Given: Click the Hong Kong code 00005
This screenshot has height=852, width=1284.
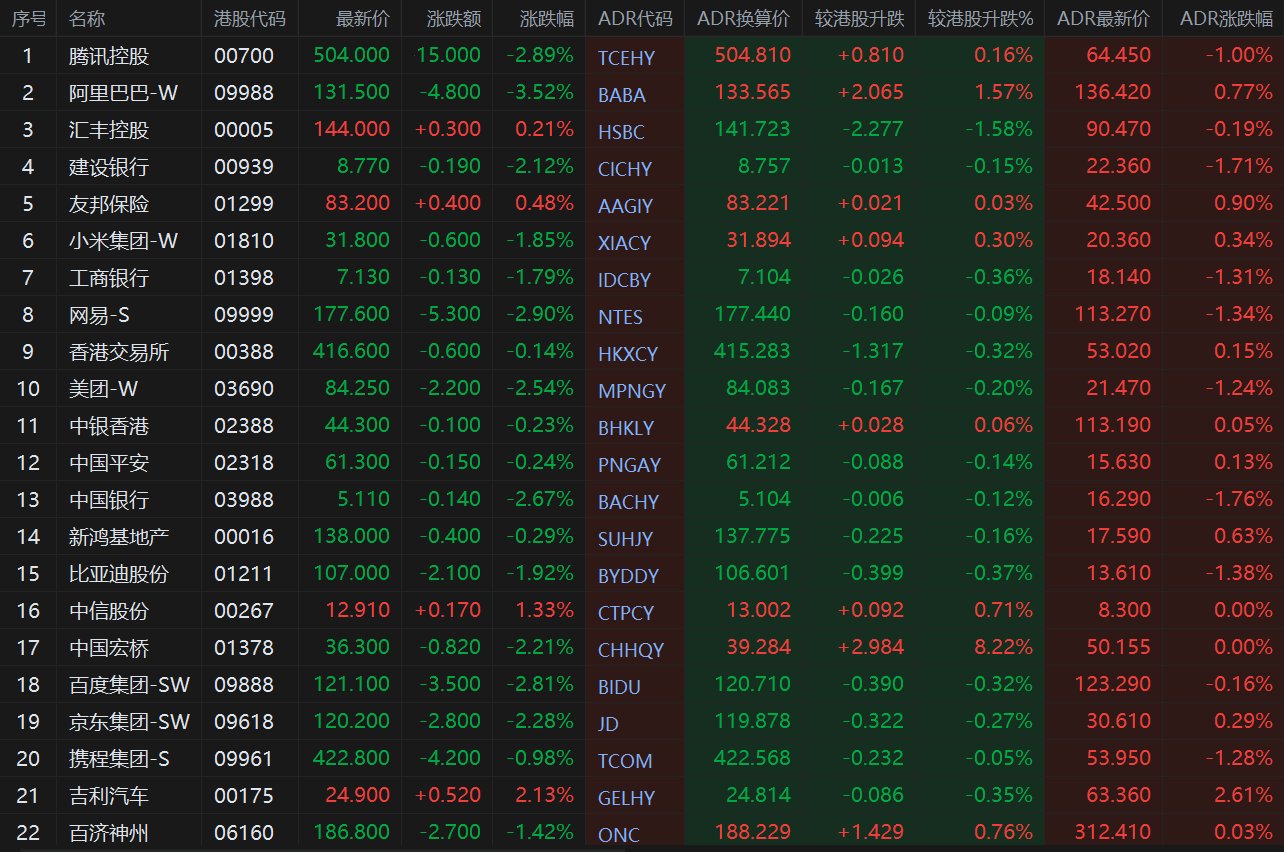Looking at the screenshot, I should point(244,129).
